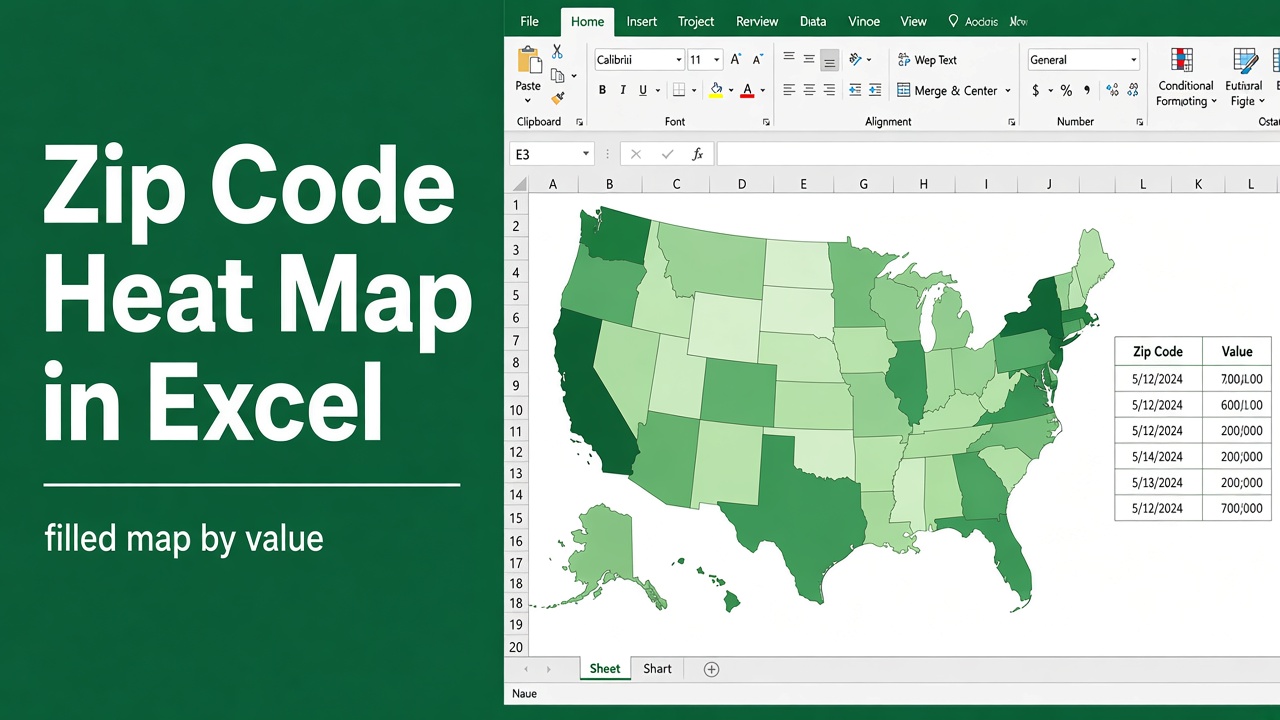Switch to the Review tab
Image resolution: width=1280 pixels, height=720 pixels.
pos(757,21)
